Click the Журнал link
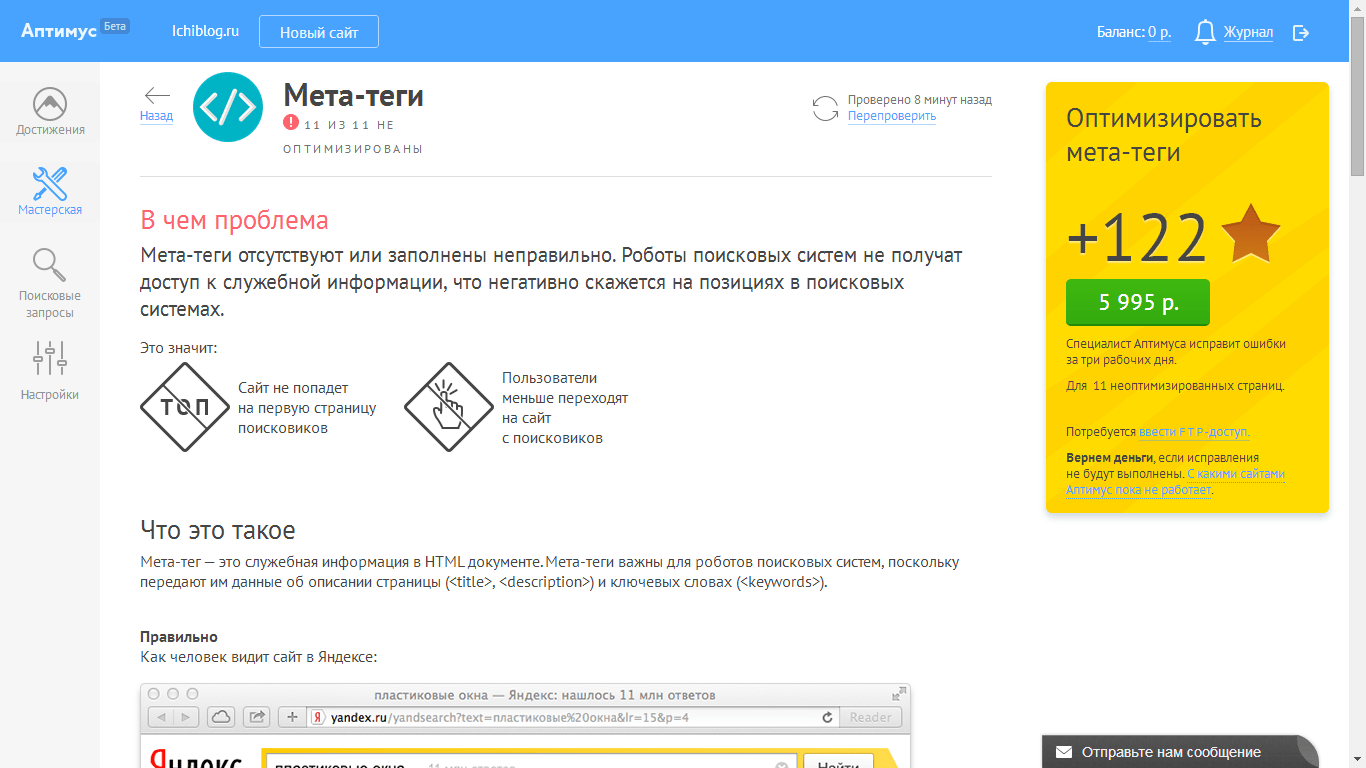The height and width of the screenshot is (768, 1366). point(1248,32)
